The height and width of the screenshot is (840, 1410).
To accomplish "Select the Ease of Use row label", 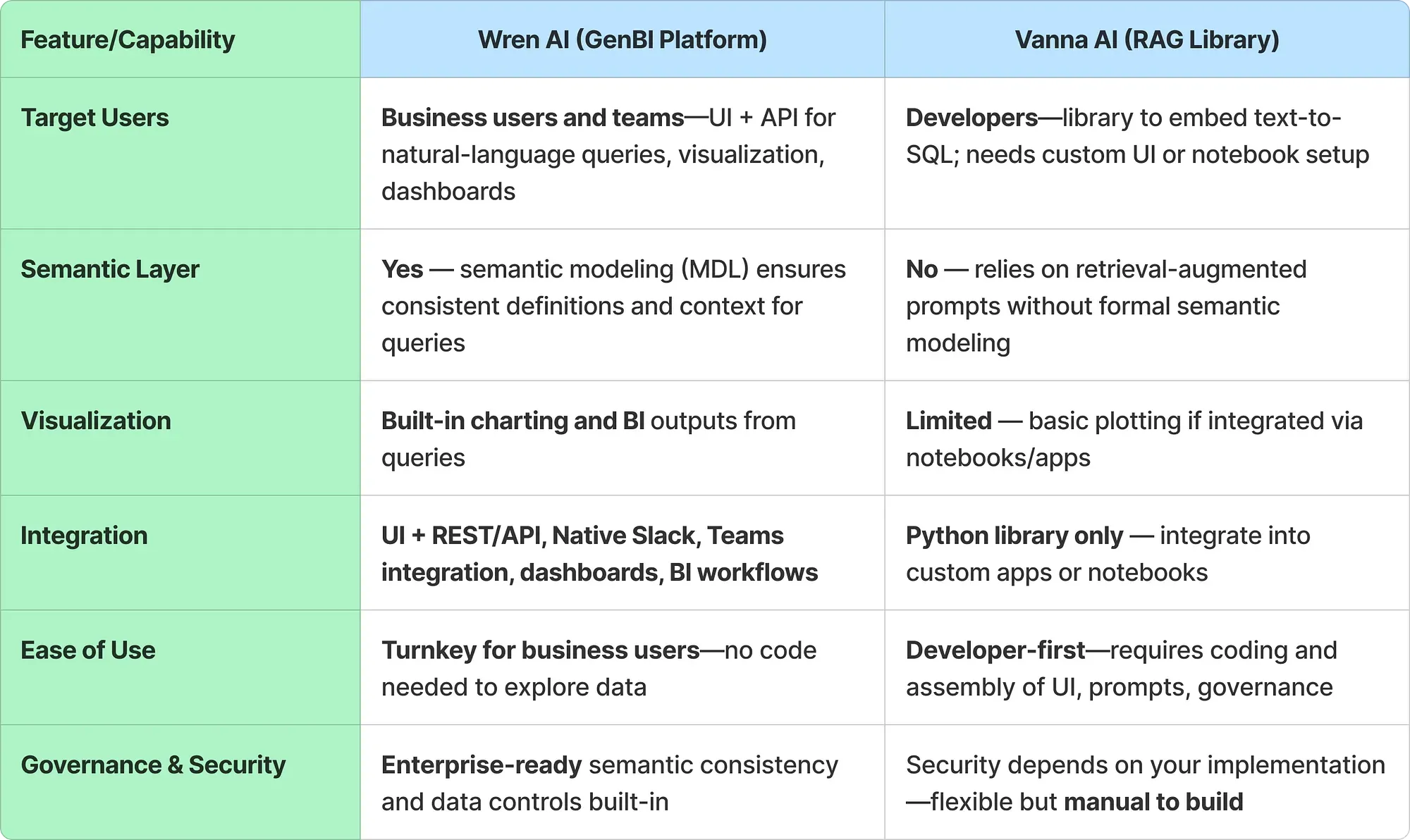I will [x=88, y=650].
